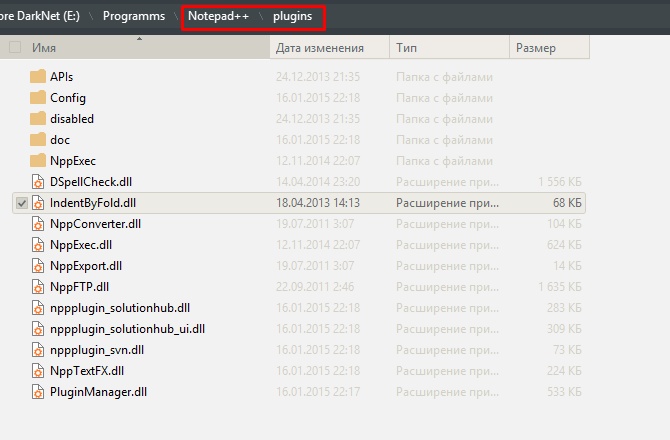Select NppConverter.dll file name

96,224
